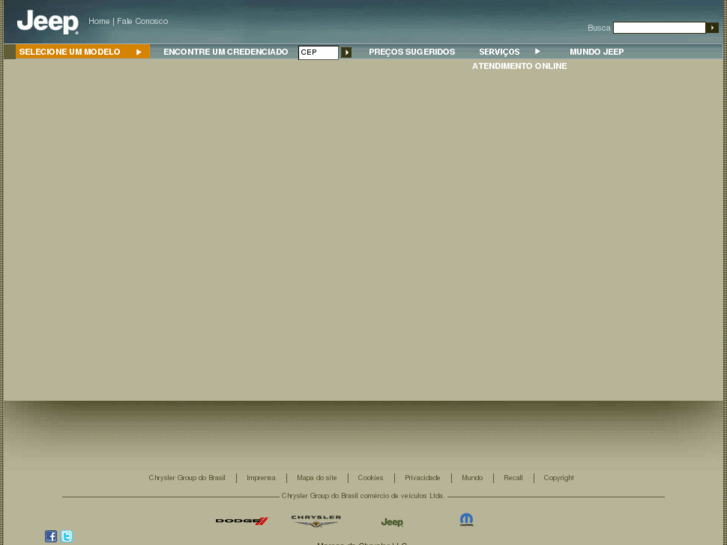Open Mapa do site link
727x545 pixels.
tap(317, 478)
